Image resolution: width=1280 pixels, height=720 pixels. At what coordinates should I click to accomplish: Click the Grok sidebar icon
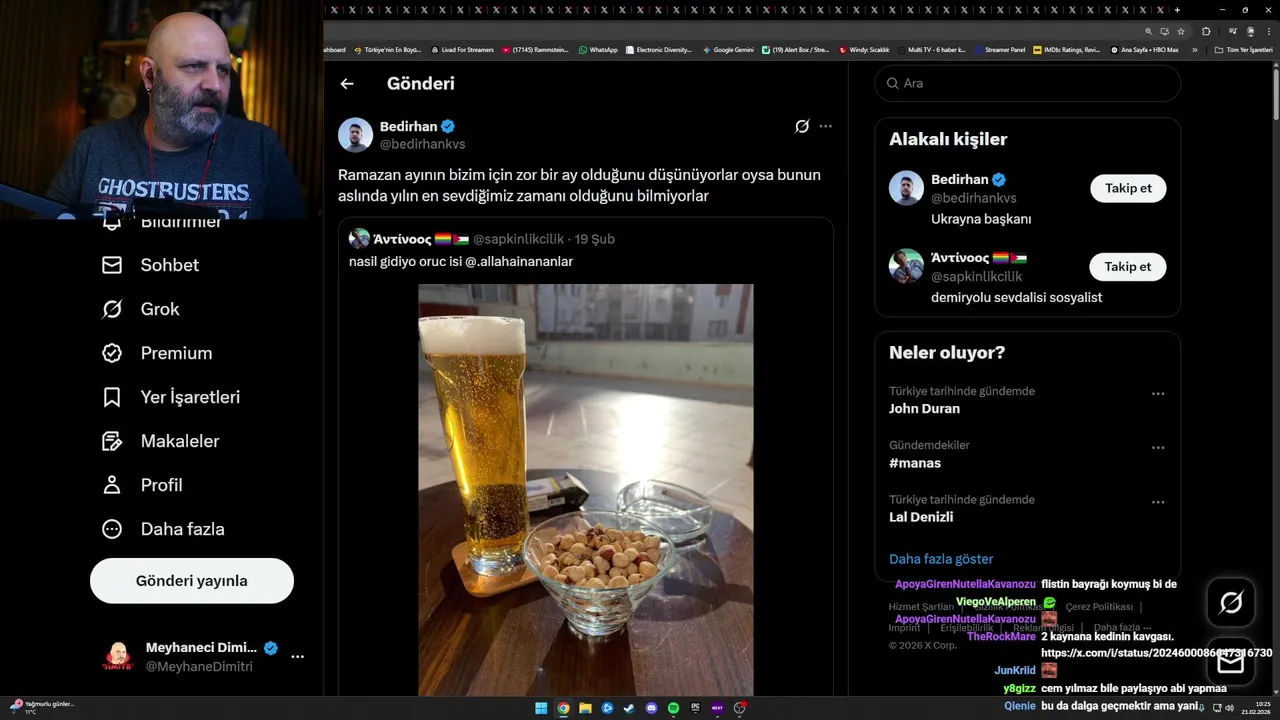point(112,309)
